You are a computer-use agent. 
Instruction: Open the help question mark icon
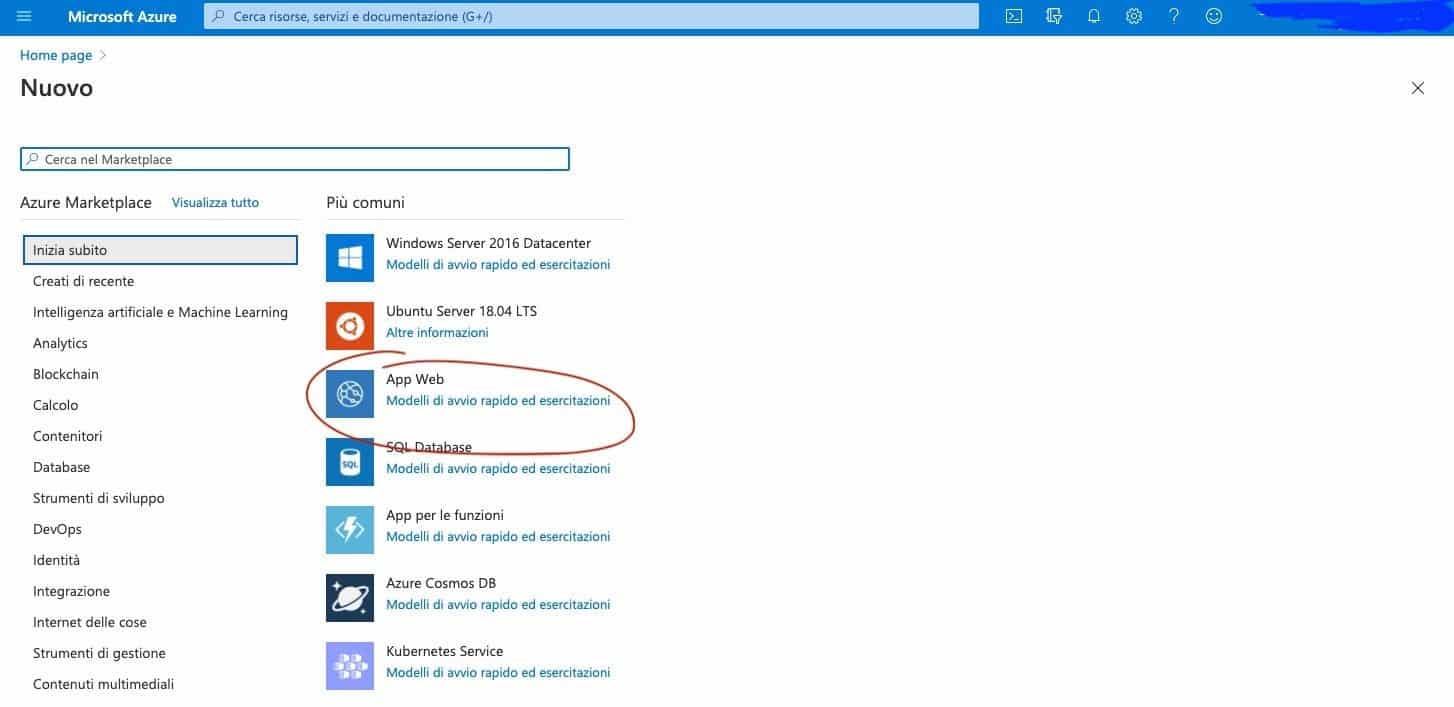[1174, 16]
